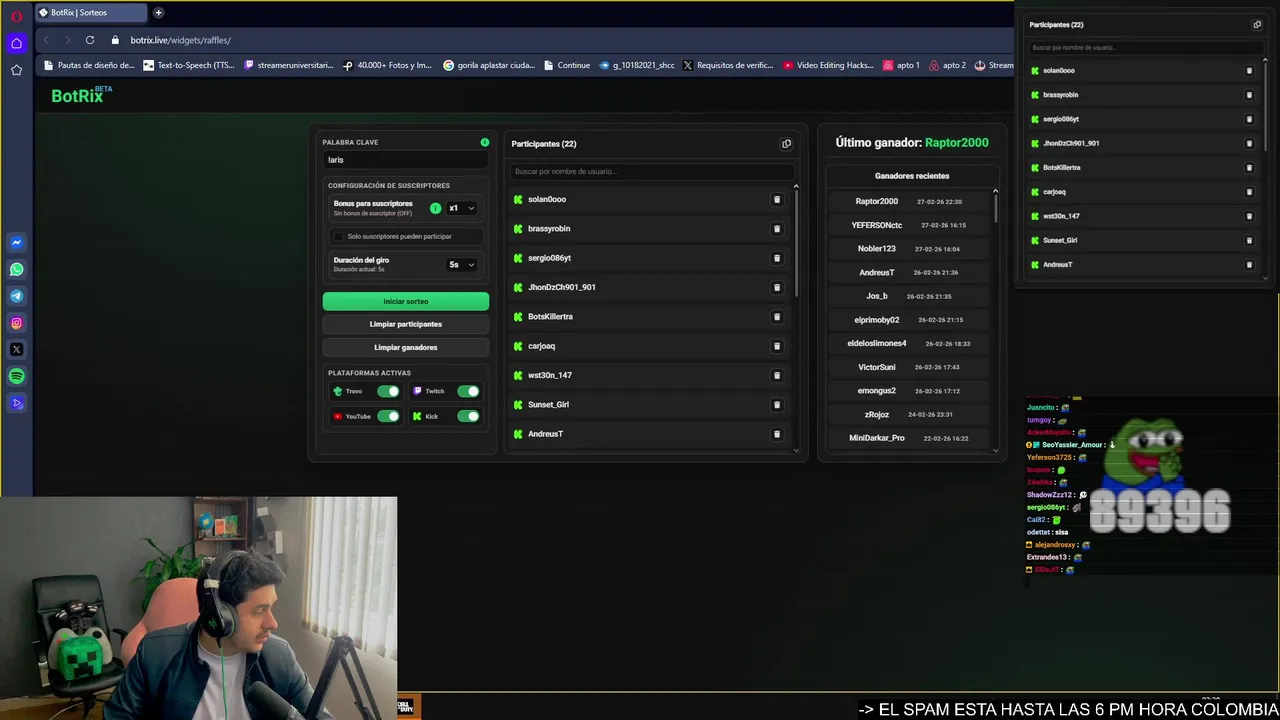The height and width of the screenshot is (720, 1280).
Task: Click the Palabra Clave keyword field
Action: pyautogui.click(x=406, y=160)
